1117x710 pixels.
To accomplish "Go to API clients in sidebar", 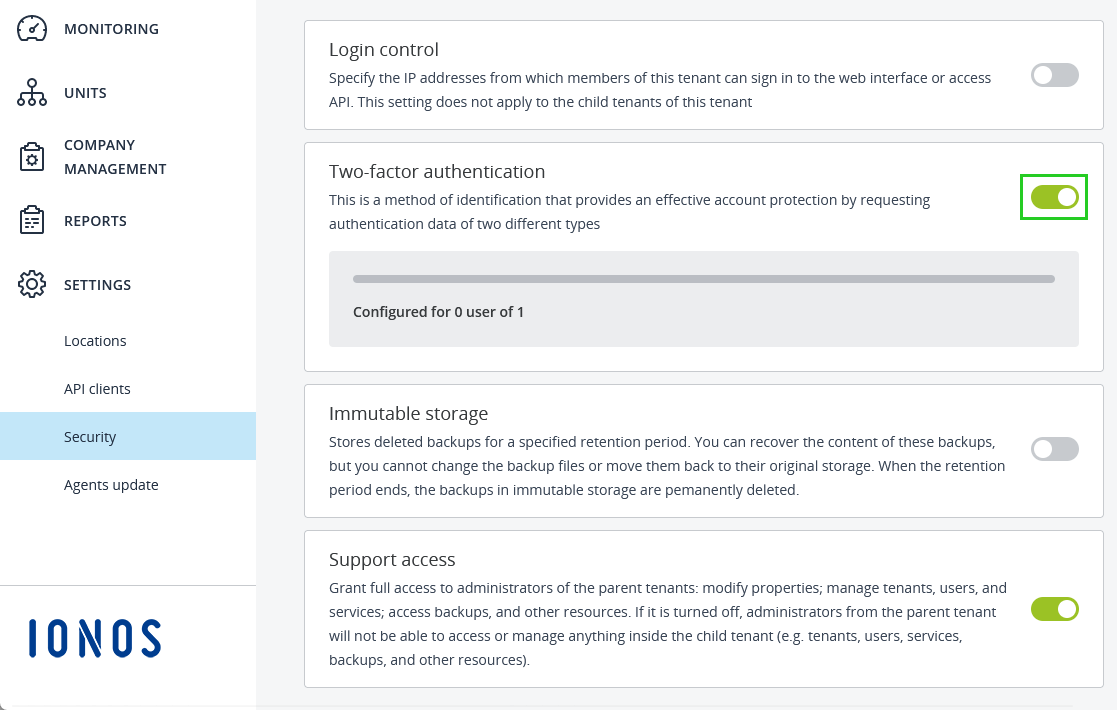I will 97,389.
